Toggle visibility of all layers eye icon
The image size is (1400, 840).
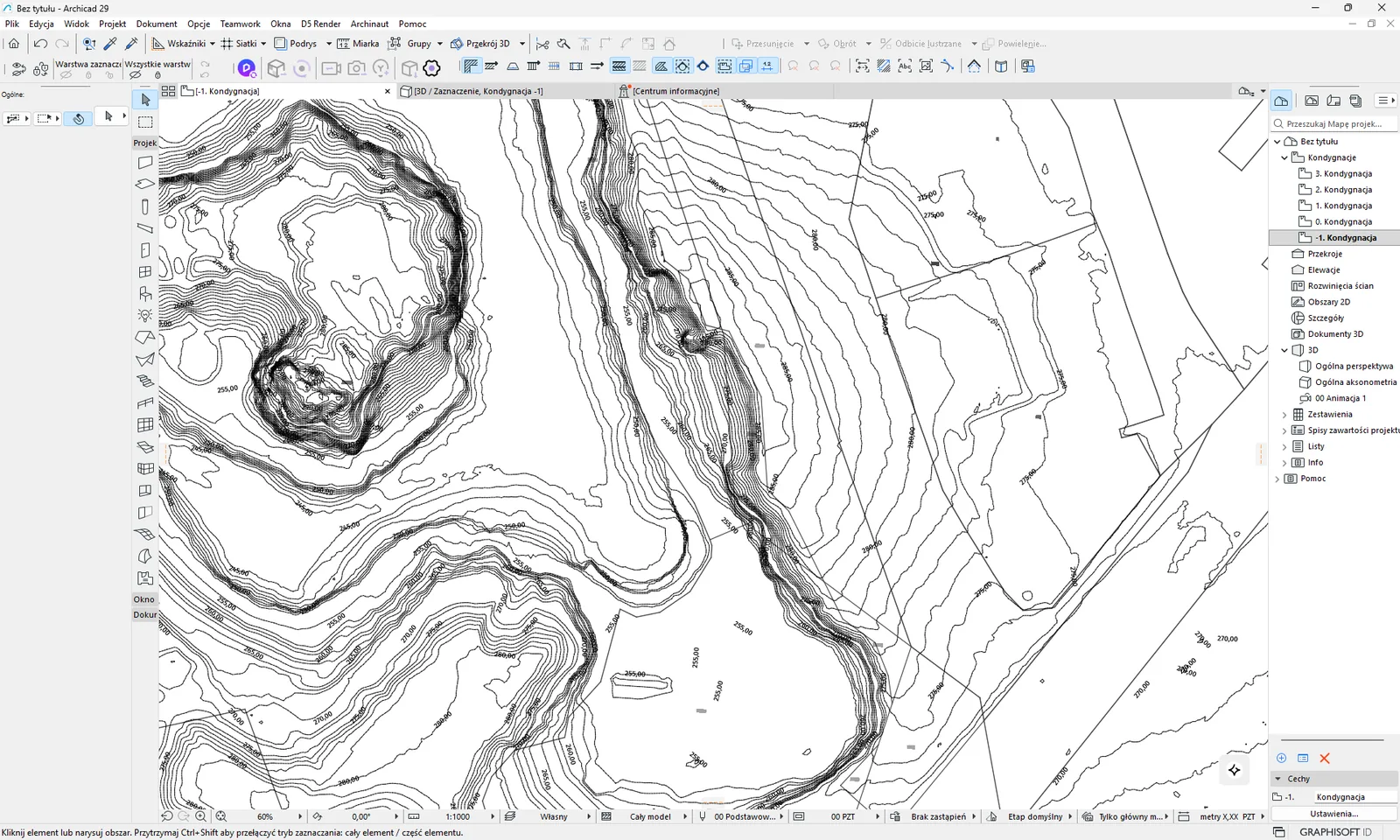click(135, 75)
